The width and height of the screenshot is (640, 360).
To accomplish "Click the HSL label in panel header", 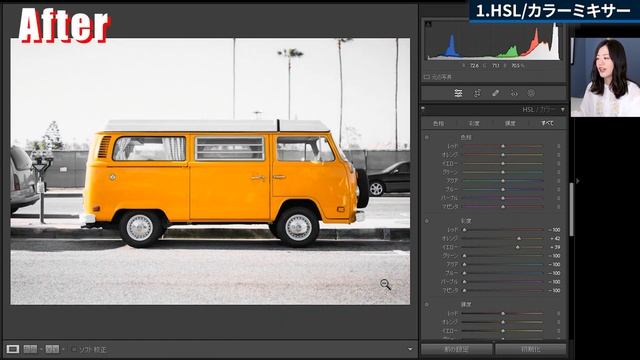I will pos(529,109).
